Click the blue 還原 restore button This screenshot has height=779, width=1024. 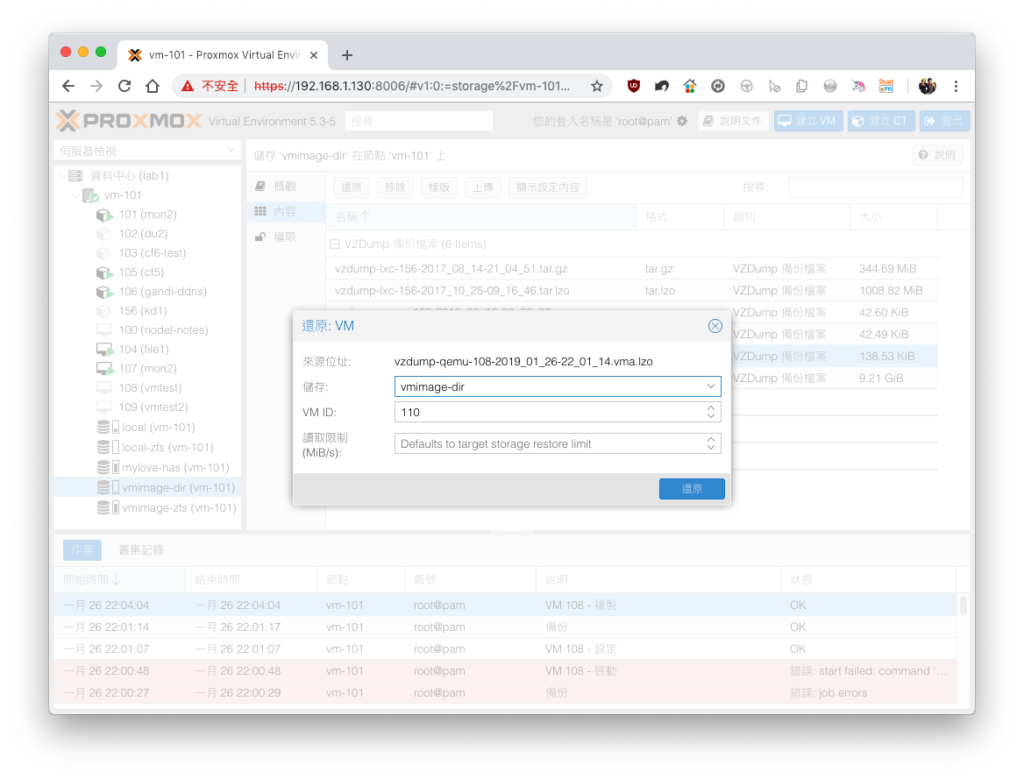coord(691,488)
